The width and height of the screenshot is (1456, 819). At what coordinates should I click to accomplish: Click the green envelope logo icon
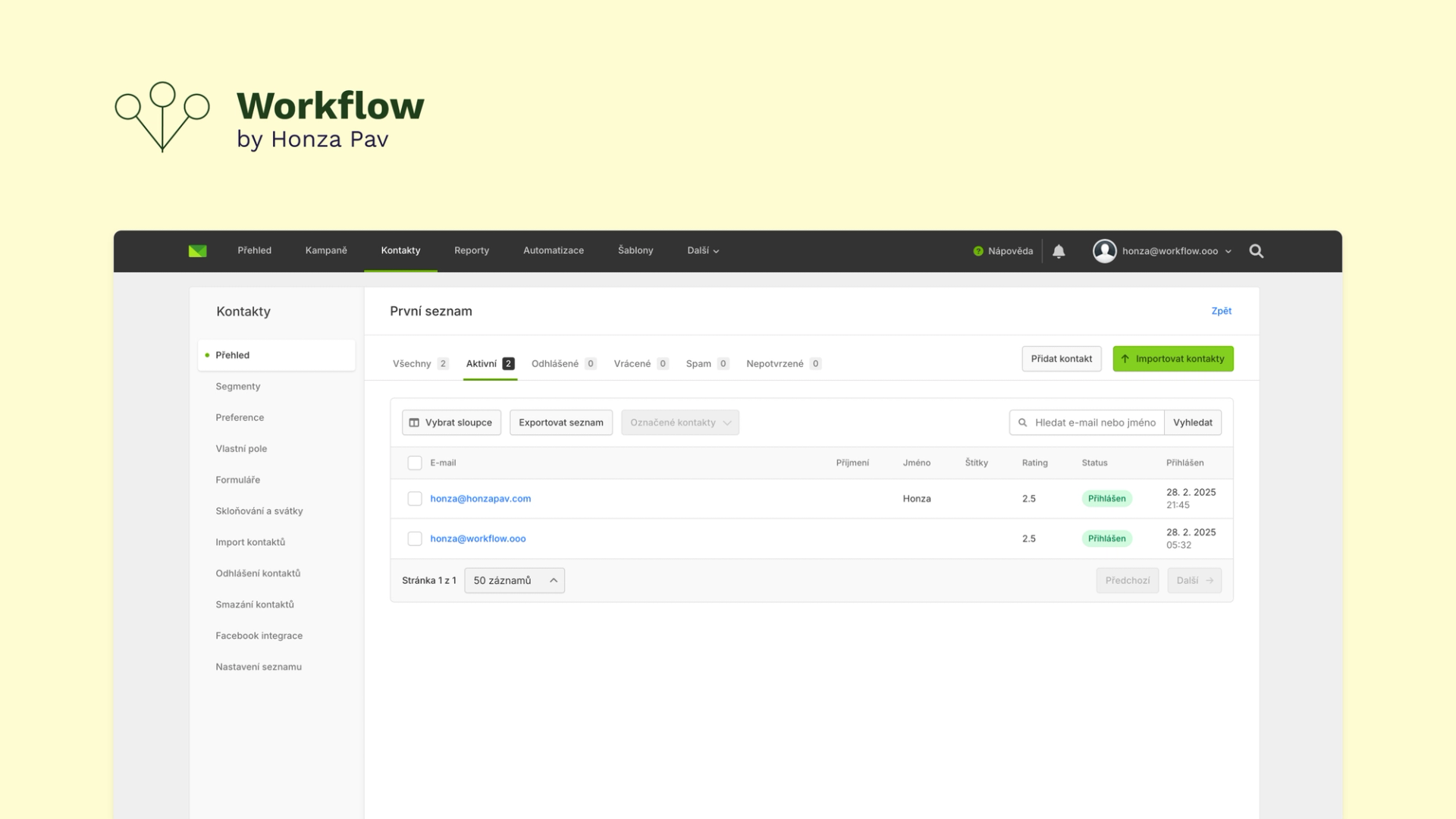point(197,251)
